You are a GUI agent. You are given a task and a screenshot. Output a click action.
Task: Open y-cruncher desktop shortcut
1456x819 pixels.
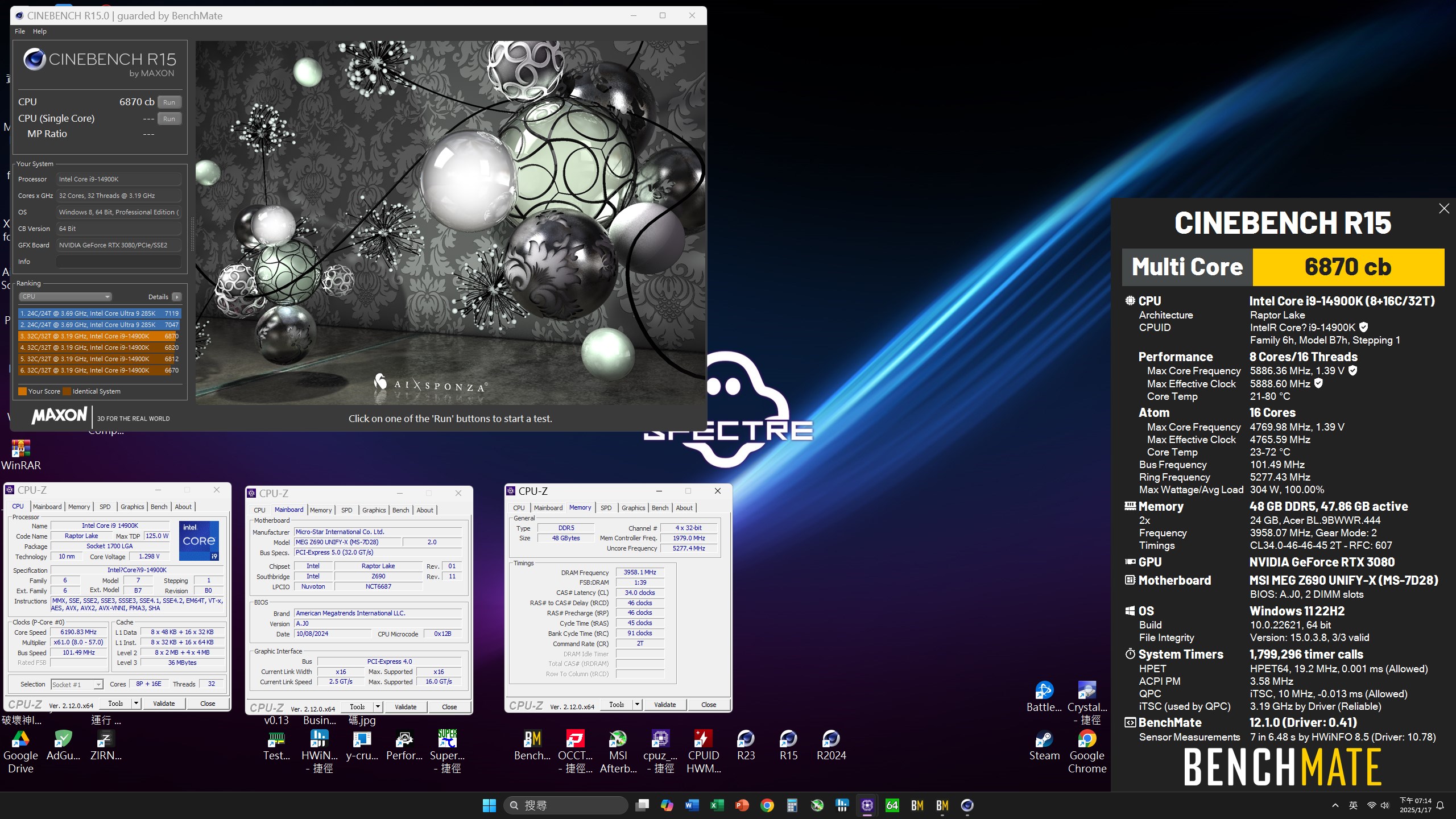click(x=362, y=746)
